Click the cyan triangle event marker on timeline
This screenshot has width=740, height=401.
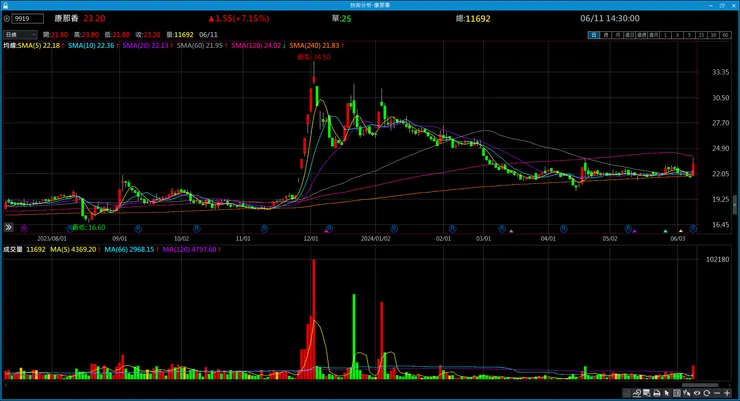[x=665, y=231]
